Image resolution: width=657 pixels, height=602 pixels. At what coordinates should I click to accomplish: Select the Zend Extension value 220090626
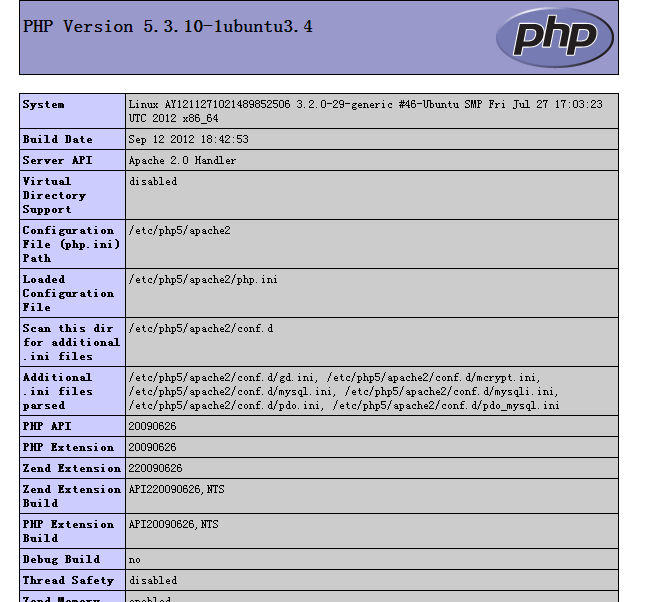pyautogui.click(x=155, y=468)
